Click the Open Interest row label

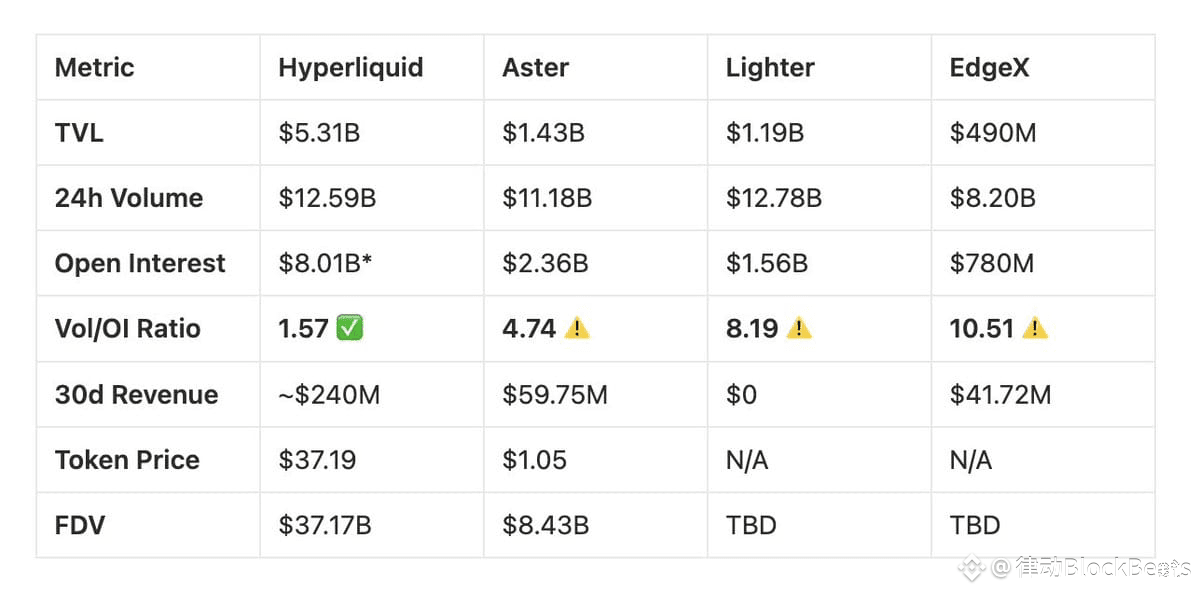point(140,263)
